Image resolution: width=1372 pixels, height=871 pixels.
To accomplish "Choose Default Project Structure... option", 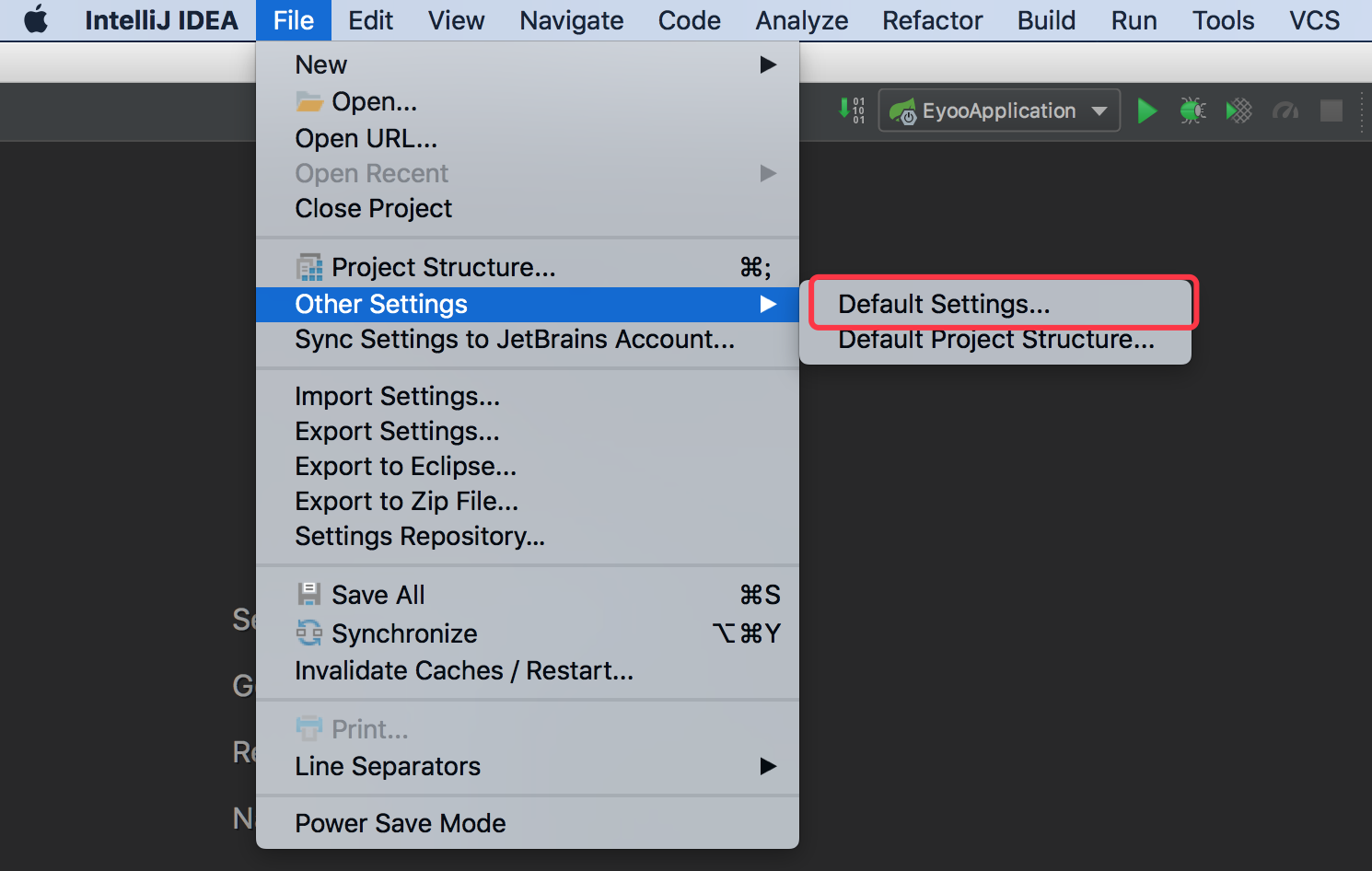I will tap(995, 341).
